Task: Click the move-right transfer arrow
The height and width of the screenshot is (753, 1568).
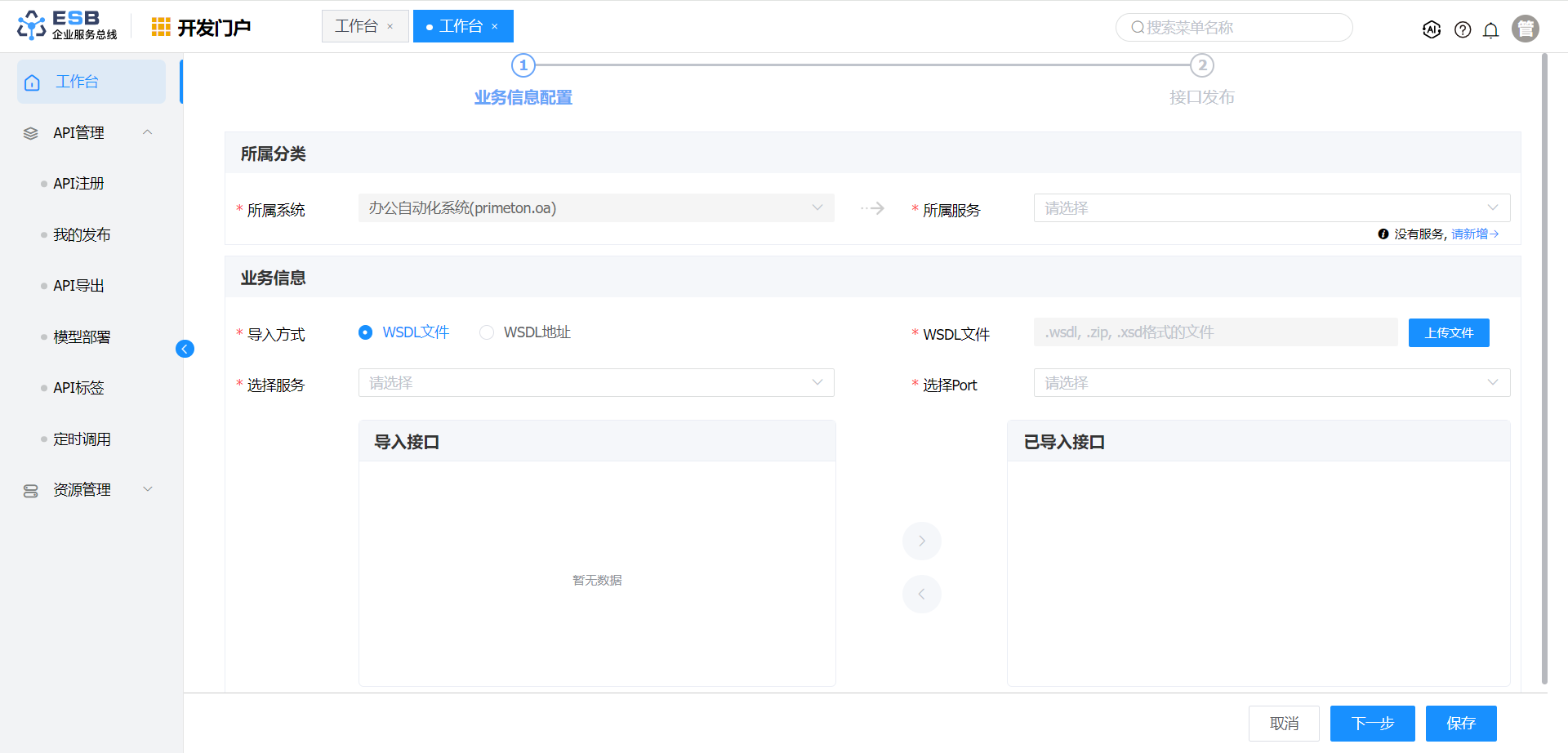Action: (921, 541)
